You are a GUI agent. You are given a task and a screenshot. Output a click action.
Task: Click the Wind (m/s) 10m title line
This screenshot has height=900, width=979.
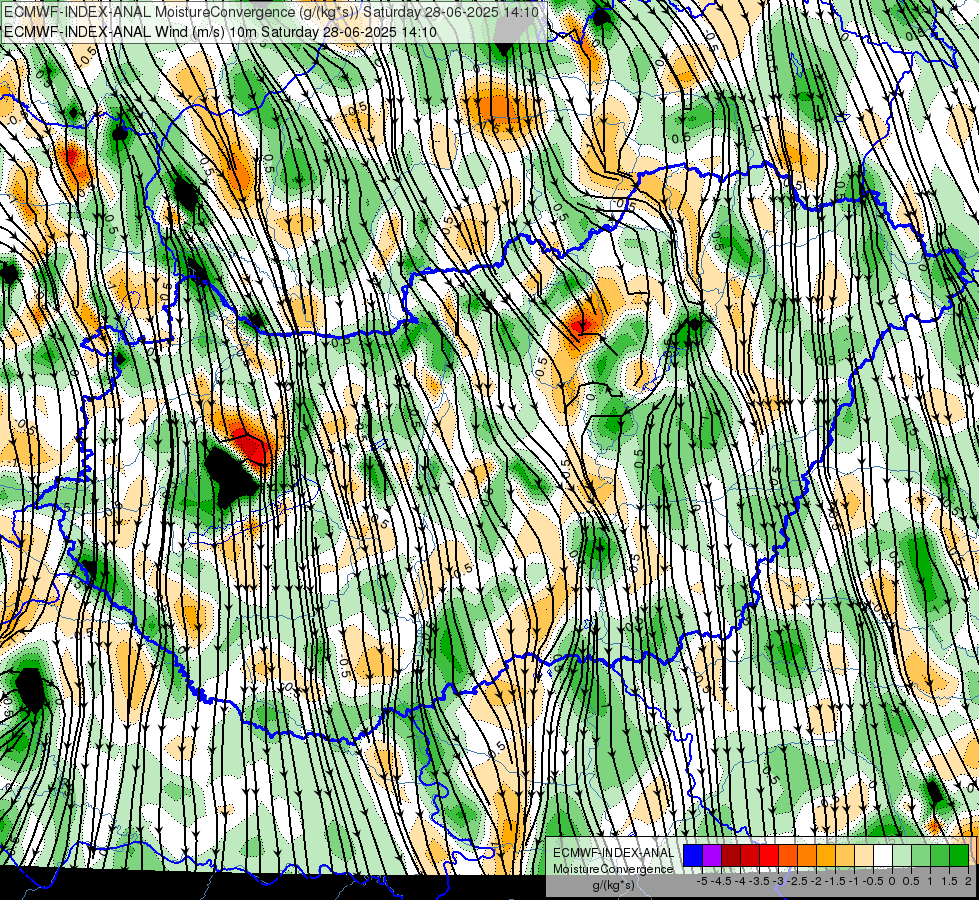(220, 31)
